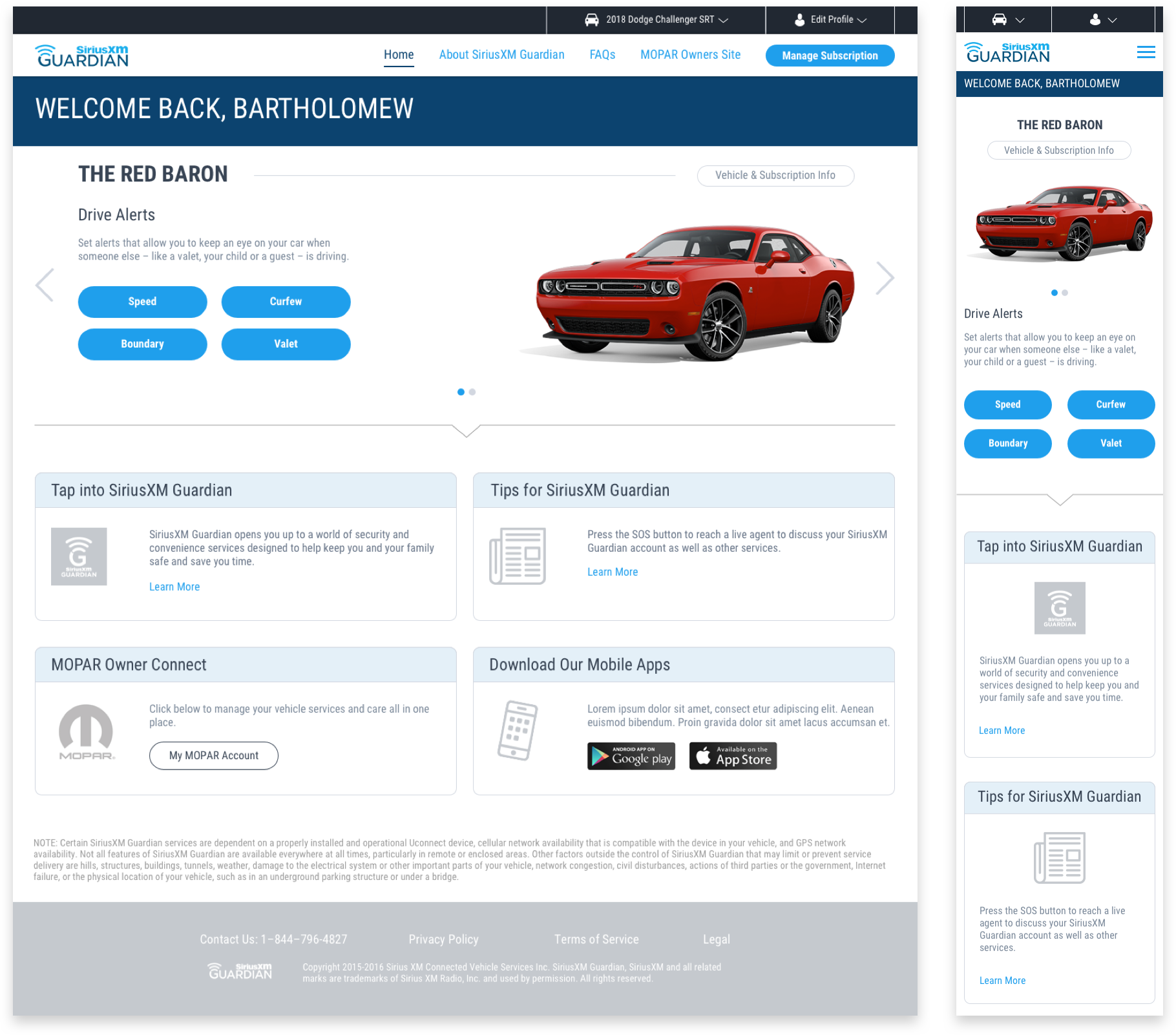The image size is (1176, 1035).
Task: Click the SiriusXM Guardian logo in mobile header
Action: tap(1007, 52)
